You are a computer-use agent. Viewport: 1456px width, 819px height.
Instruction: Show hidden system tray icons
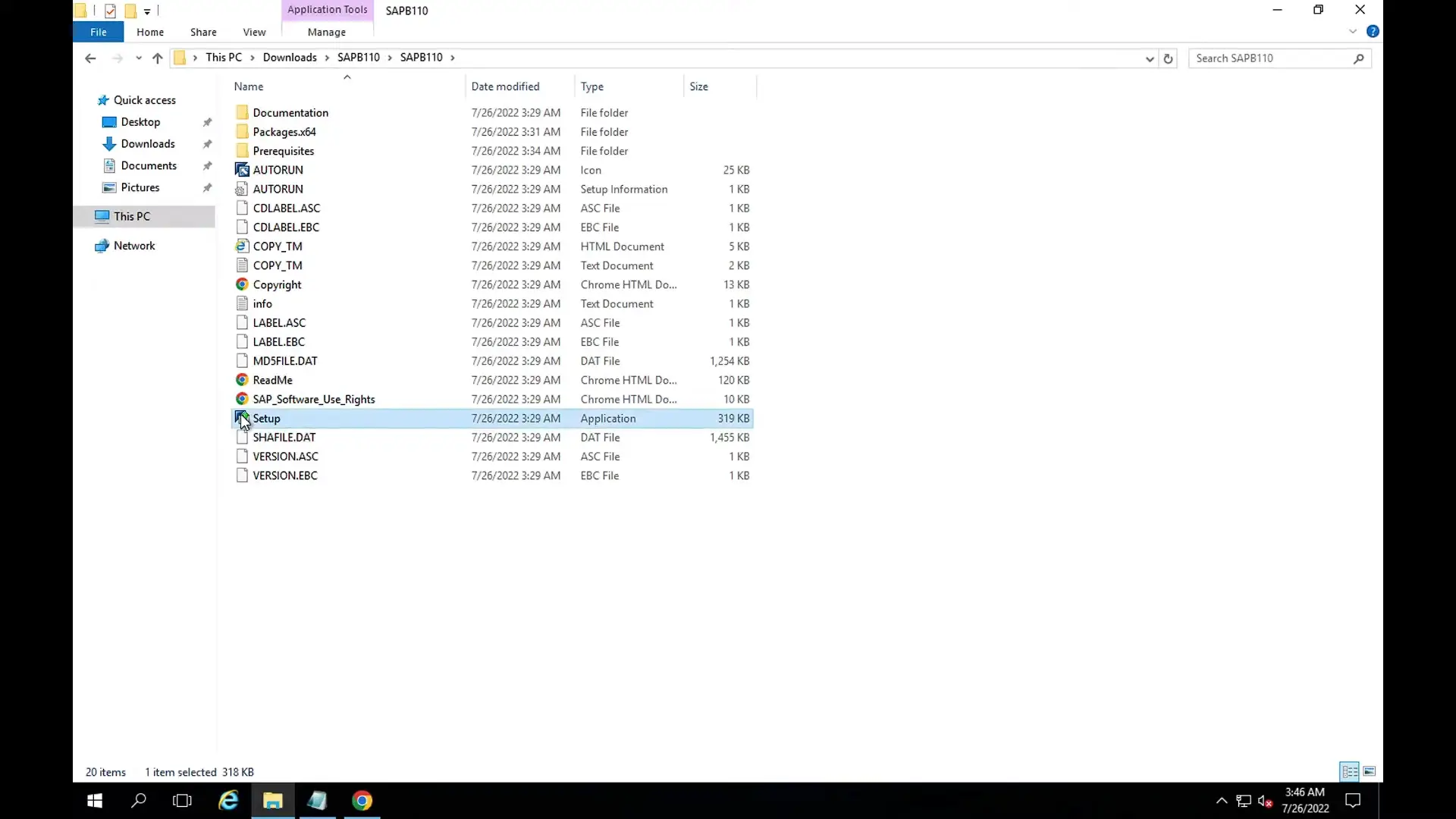[1222, 801]
